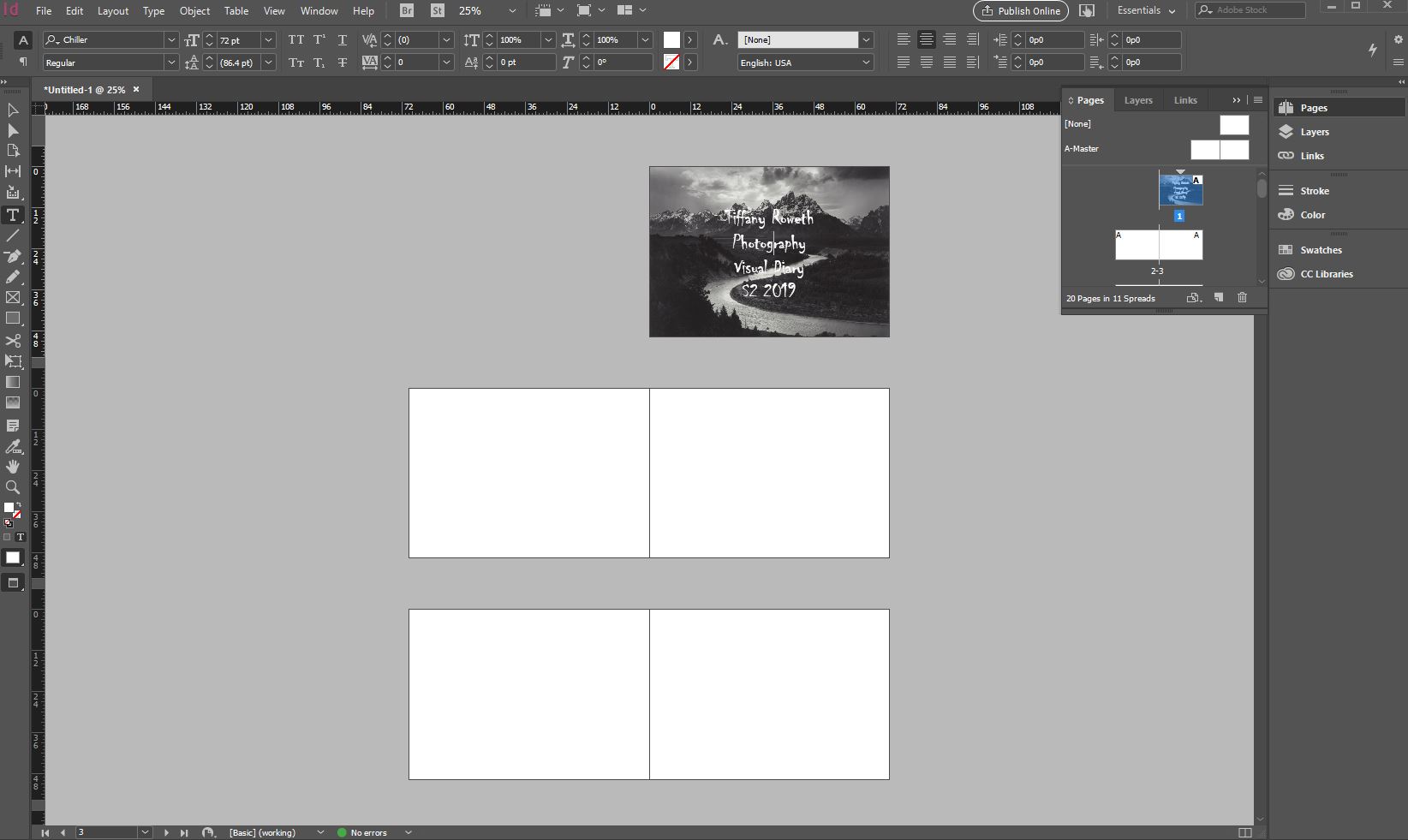
Task: Open the Chiller font family dropdown
Action: [171, 40]
